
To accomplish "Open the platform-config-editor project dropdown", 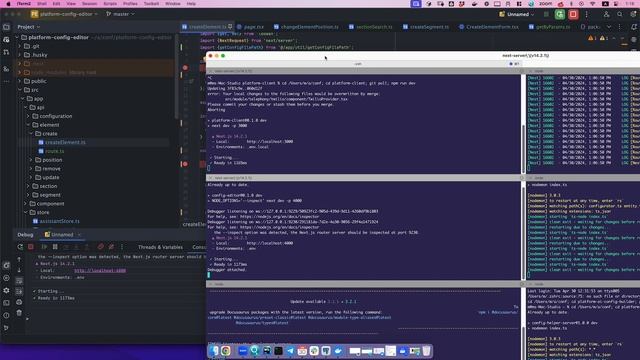I will [64, 14].
